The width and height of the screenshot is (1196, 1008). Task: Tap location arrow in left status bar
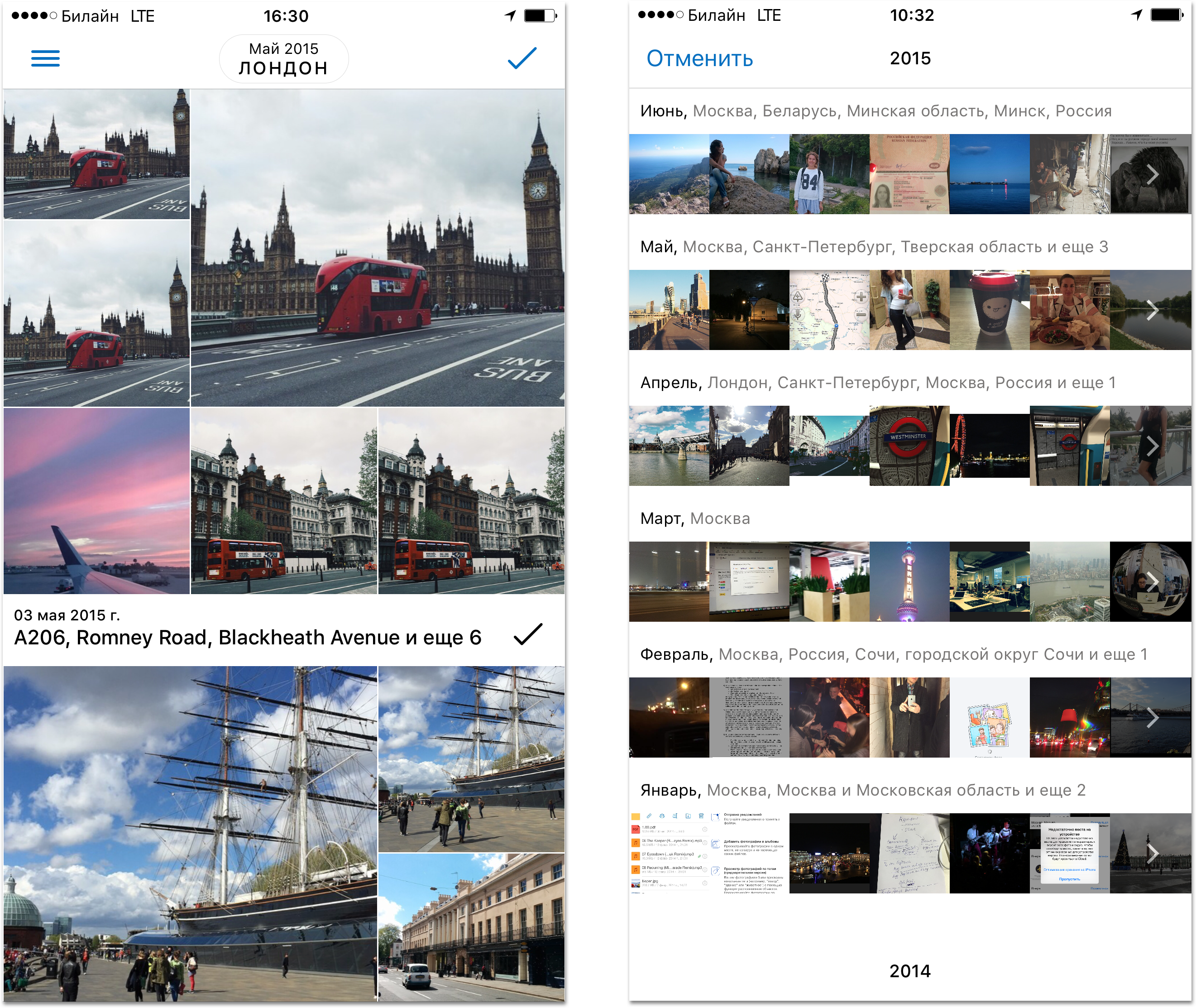pyautogui.click(x=510, y=15)
